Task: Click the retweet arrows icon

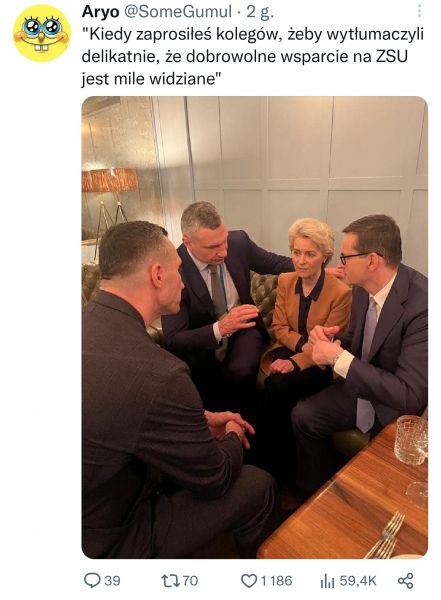Action: tap(170, 580)
